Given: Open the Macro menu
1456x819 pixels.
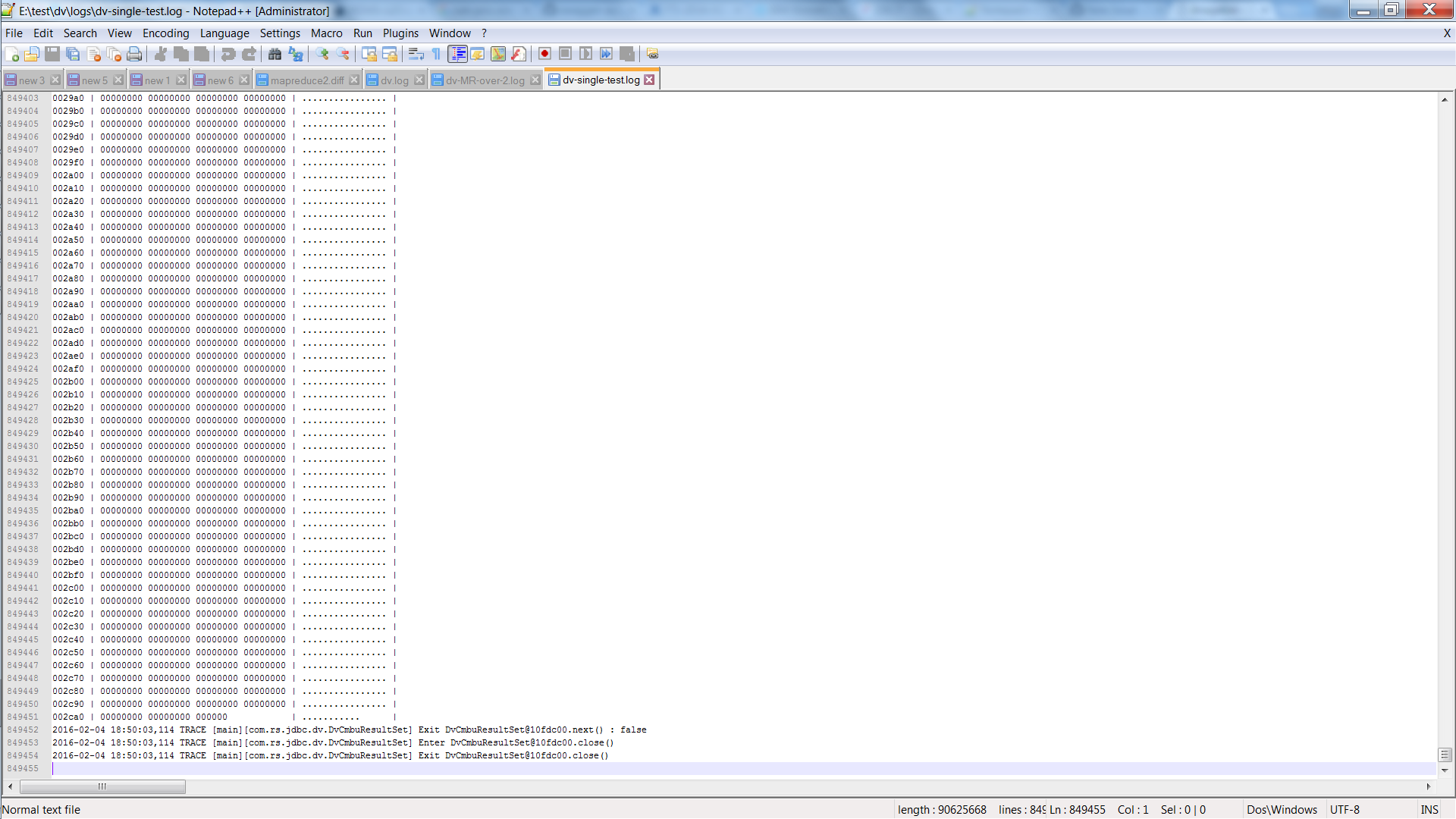Looking at the screenshot, I should (x=326, y=33).
